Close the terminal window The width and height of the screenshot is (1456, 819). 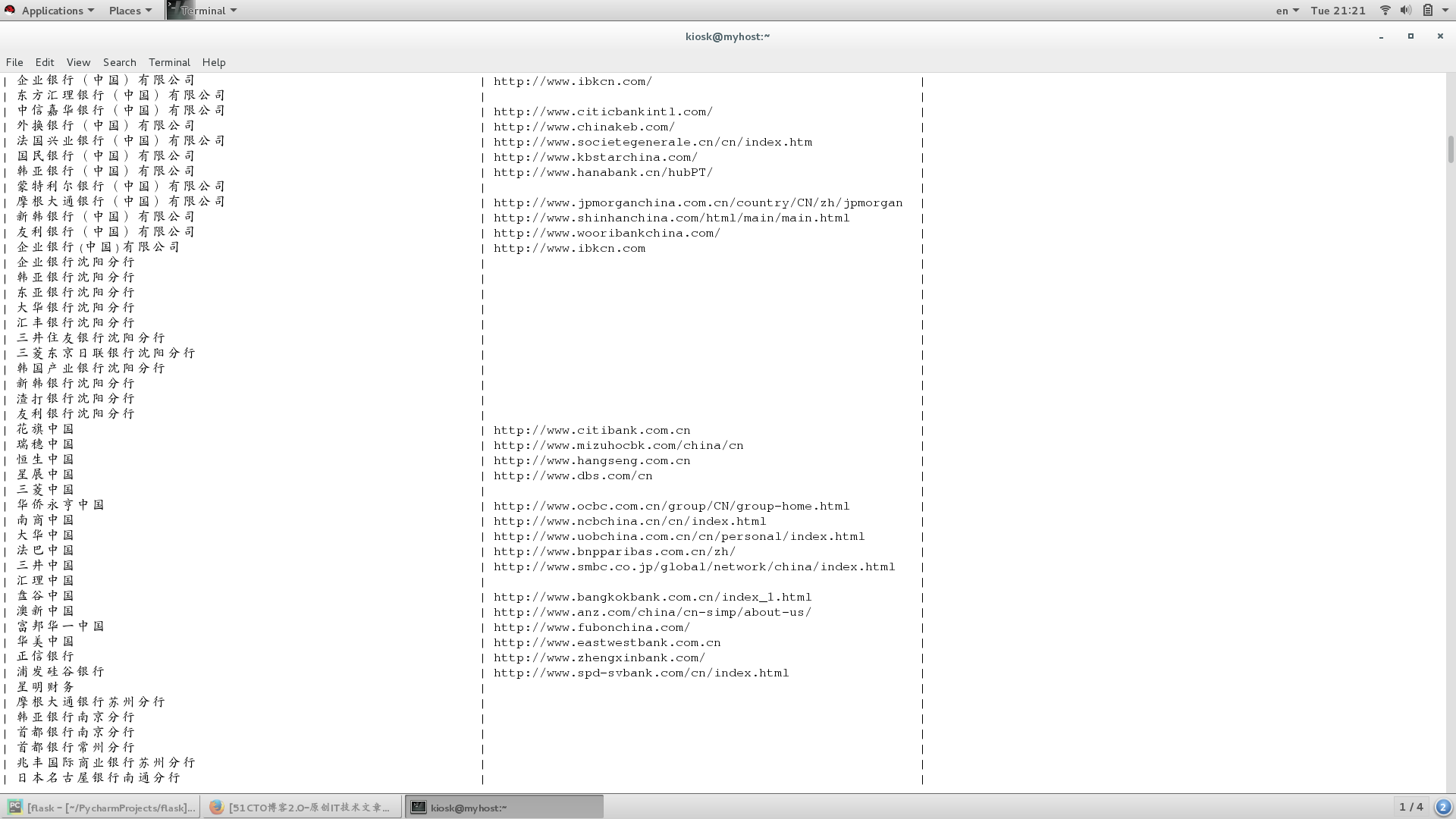pos(1440,36)
